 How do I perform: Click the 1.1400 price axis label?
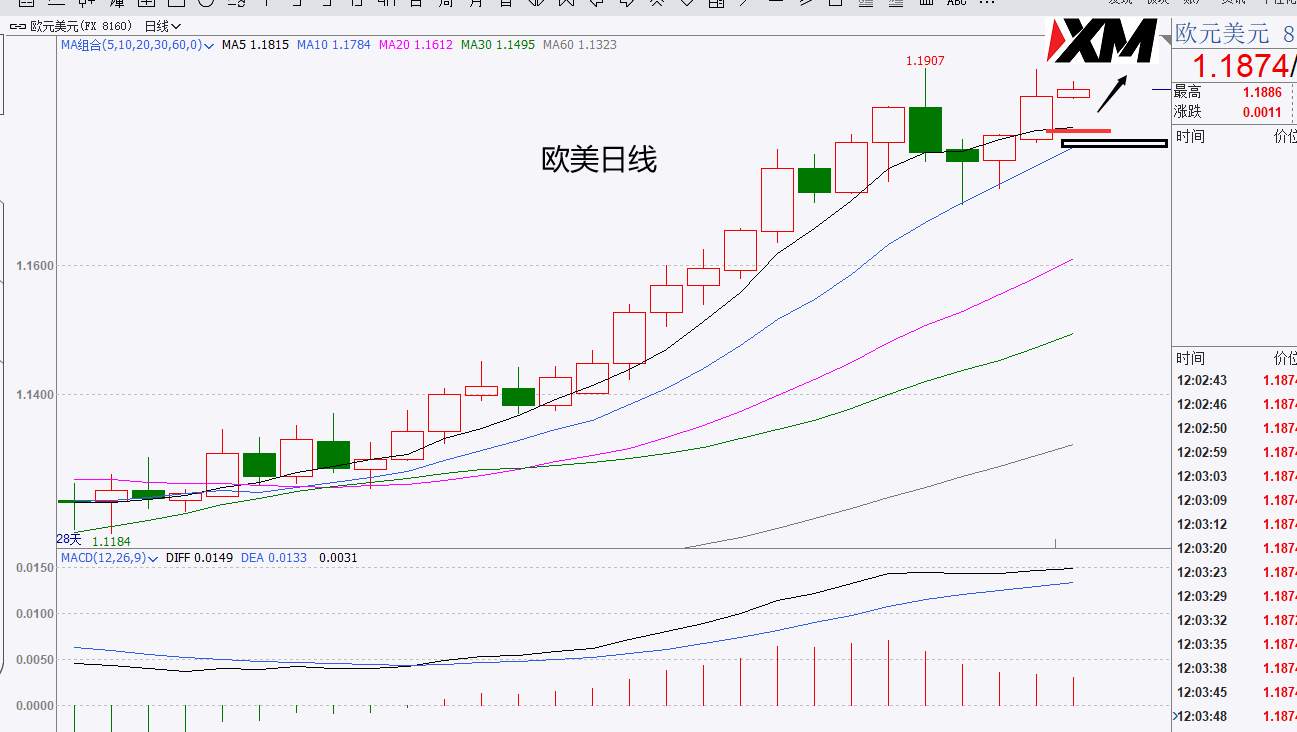35,395
